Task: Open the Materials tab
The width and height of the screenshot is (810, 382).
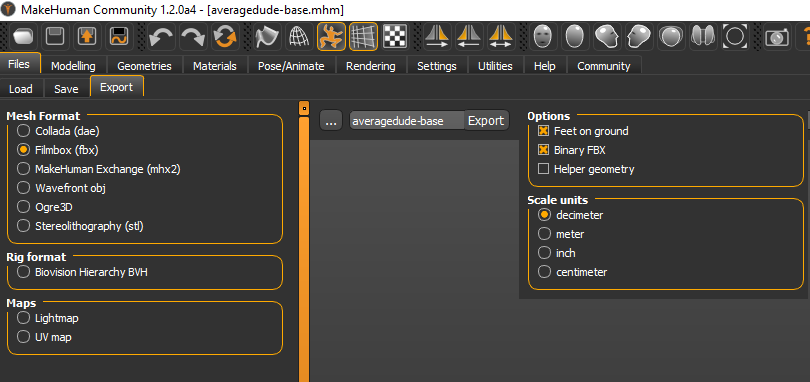Action: click(215, 66)
